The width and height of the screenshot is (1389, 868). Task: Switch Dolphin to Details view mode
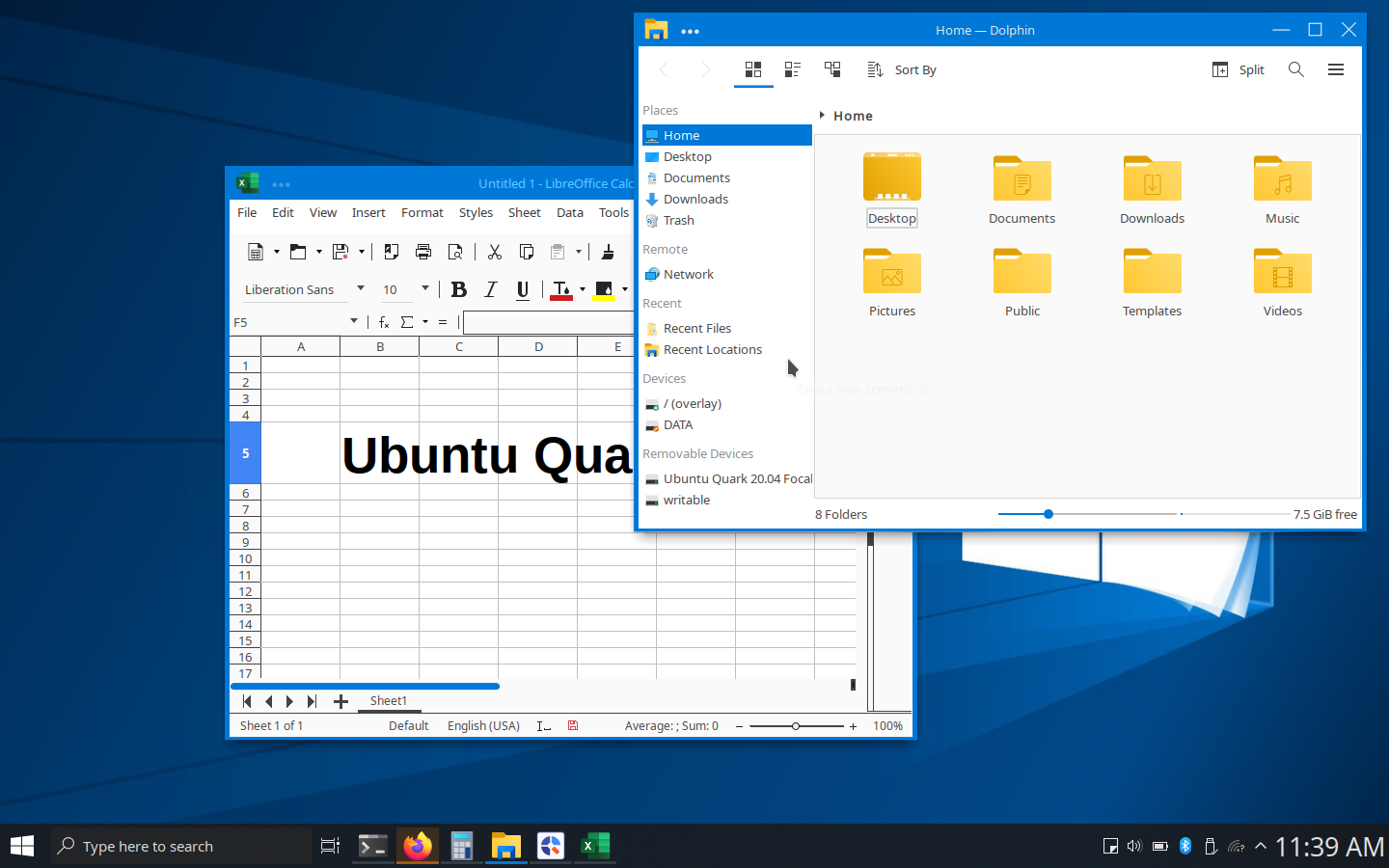(832, 69)
